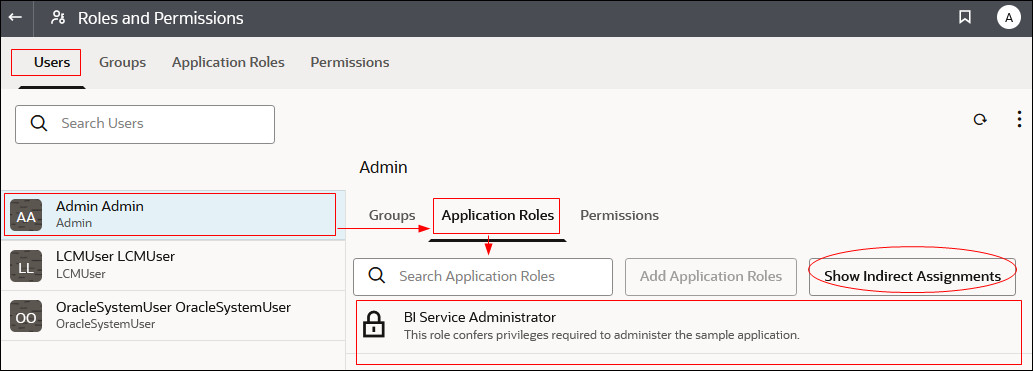Switch to the top Groups tab
1033x371 pixels.
point(123,63)
